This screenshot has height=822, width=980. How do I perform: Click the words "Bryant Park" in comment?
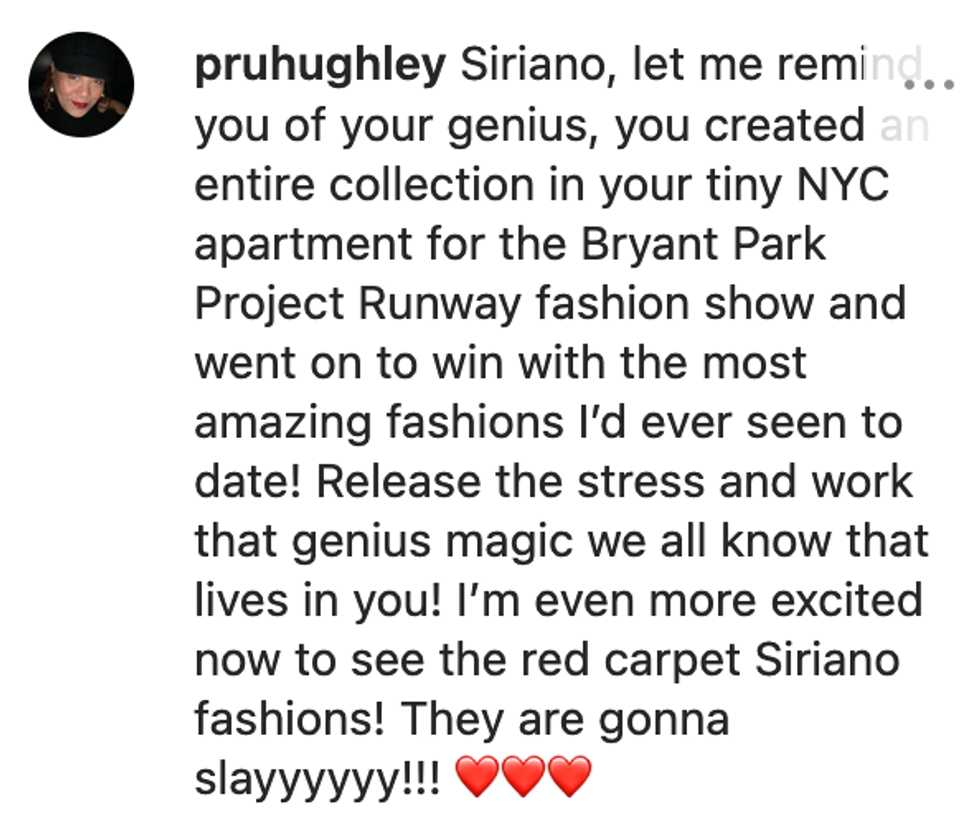point(703,244)
